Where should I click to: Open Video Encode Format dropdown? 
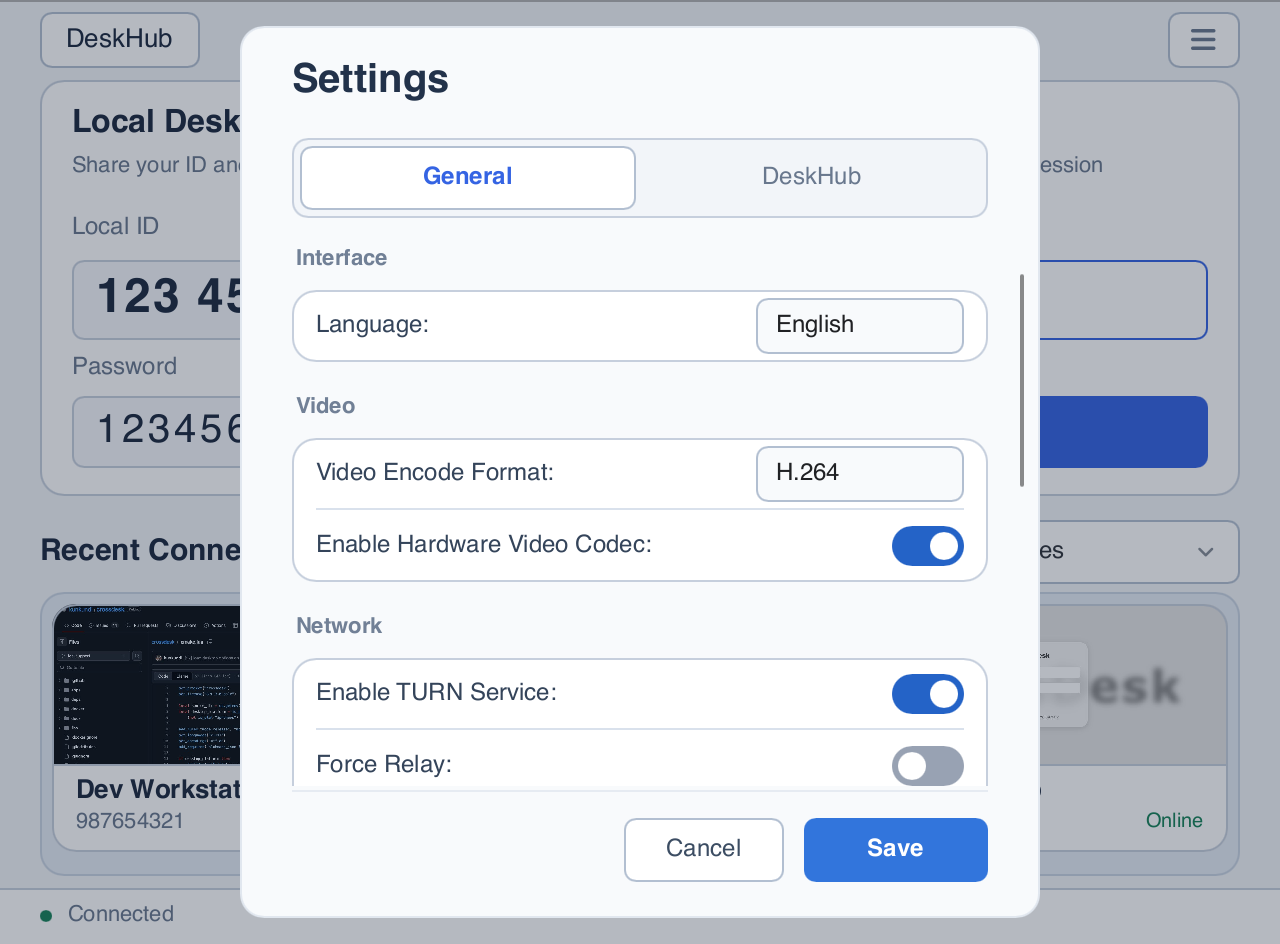[860, 474]
